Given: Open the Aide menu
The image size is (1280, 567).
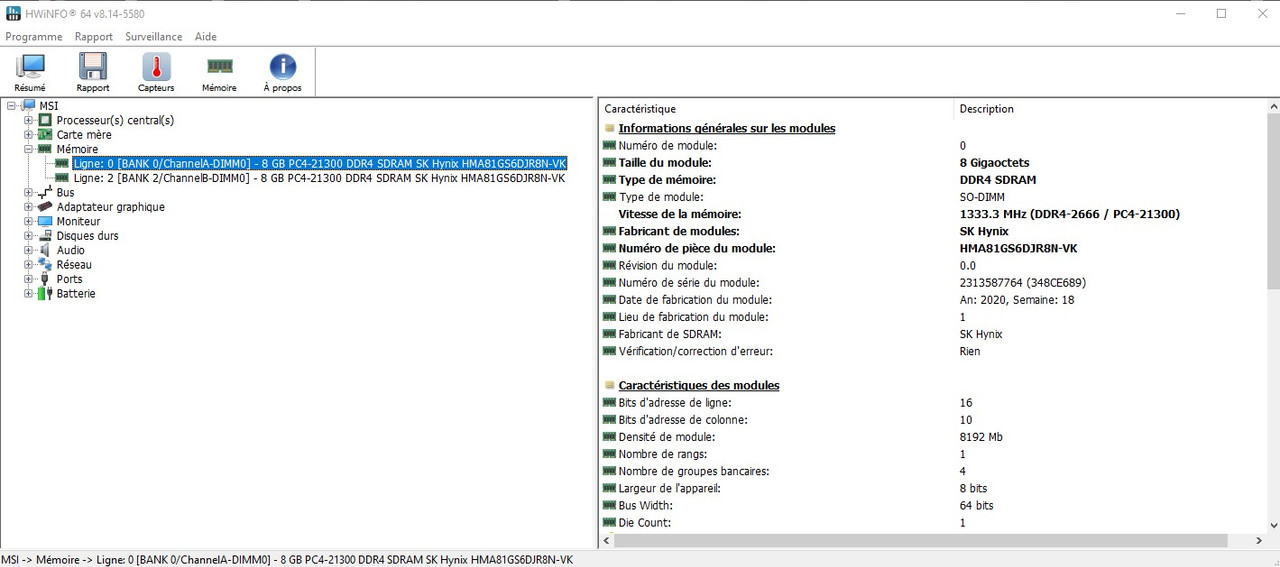Looking at the screenshot, I should point(206,37).
